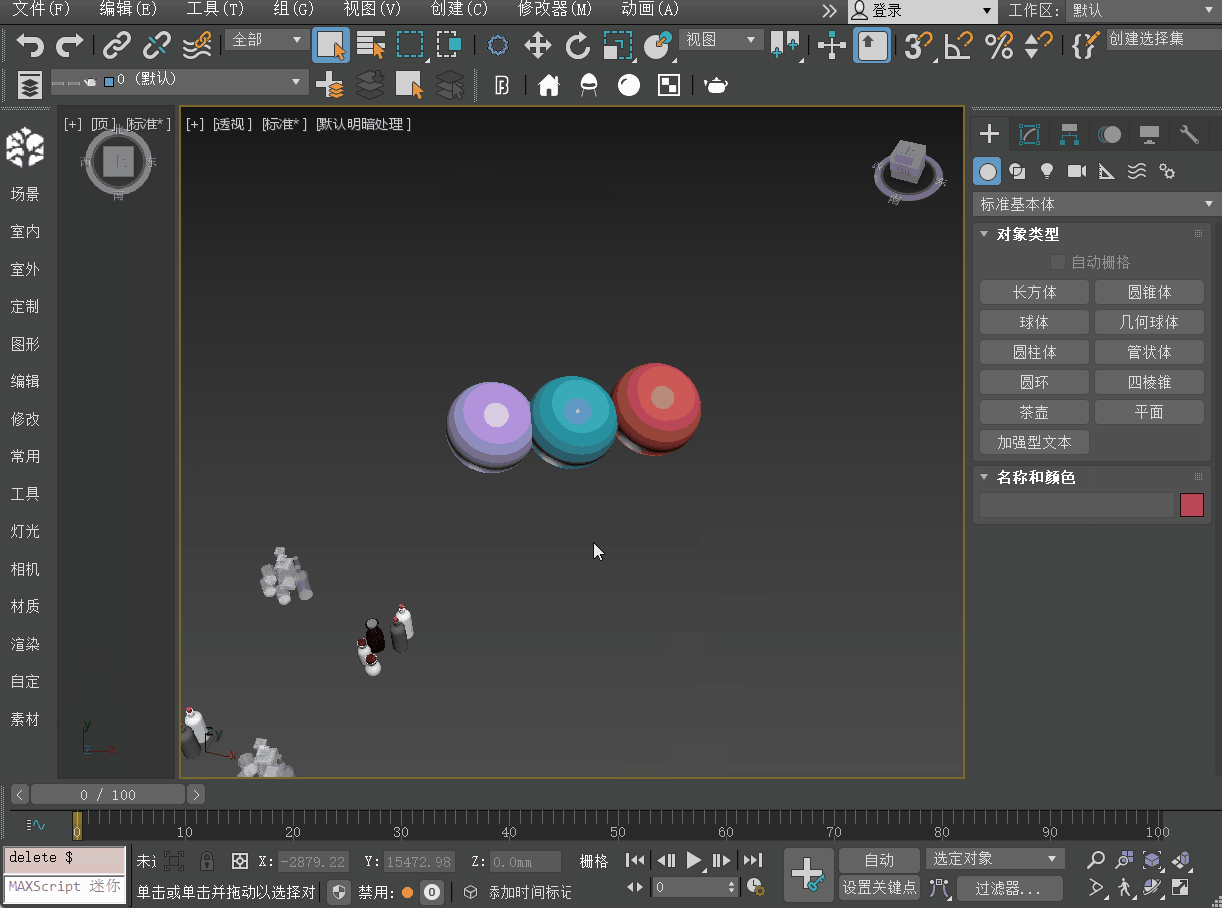
Task: Select the Shapes category icon
Action: 1017,171
